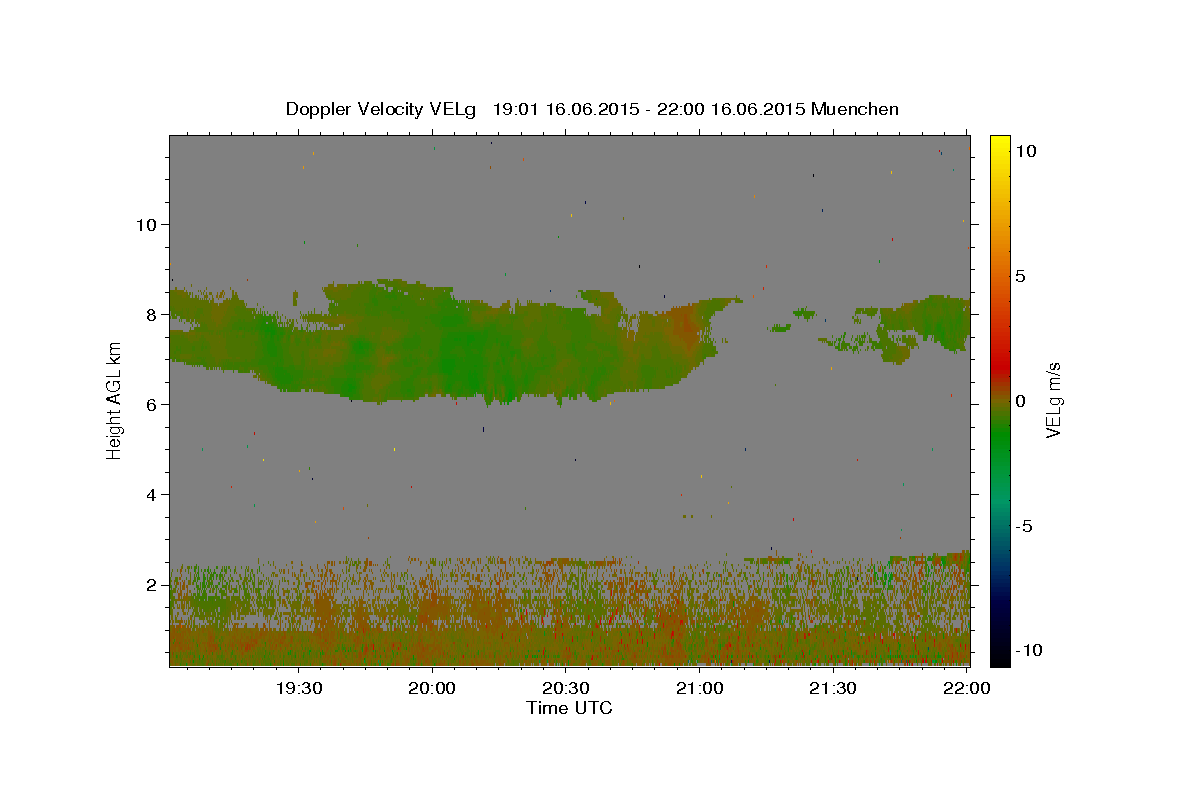Click the '20:00' time tick label
Image resolution: width=1200 pixels, height=800 pixels.
coord(432,688)
